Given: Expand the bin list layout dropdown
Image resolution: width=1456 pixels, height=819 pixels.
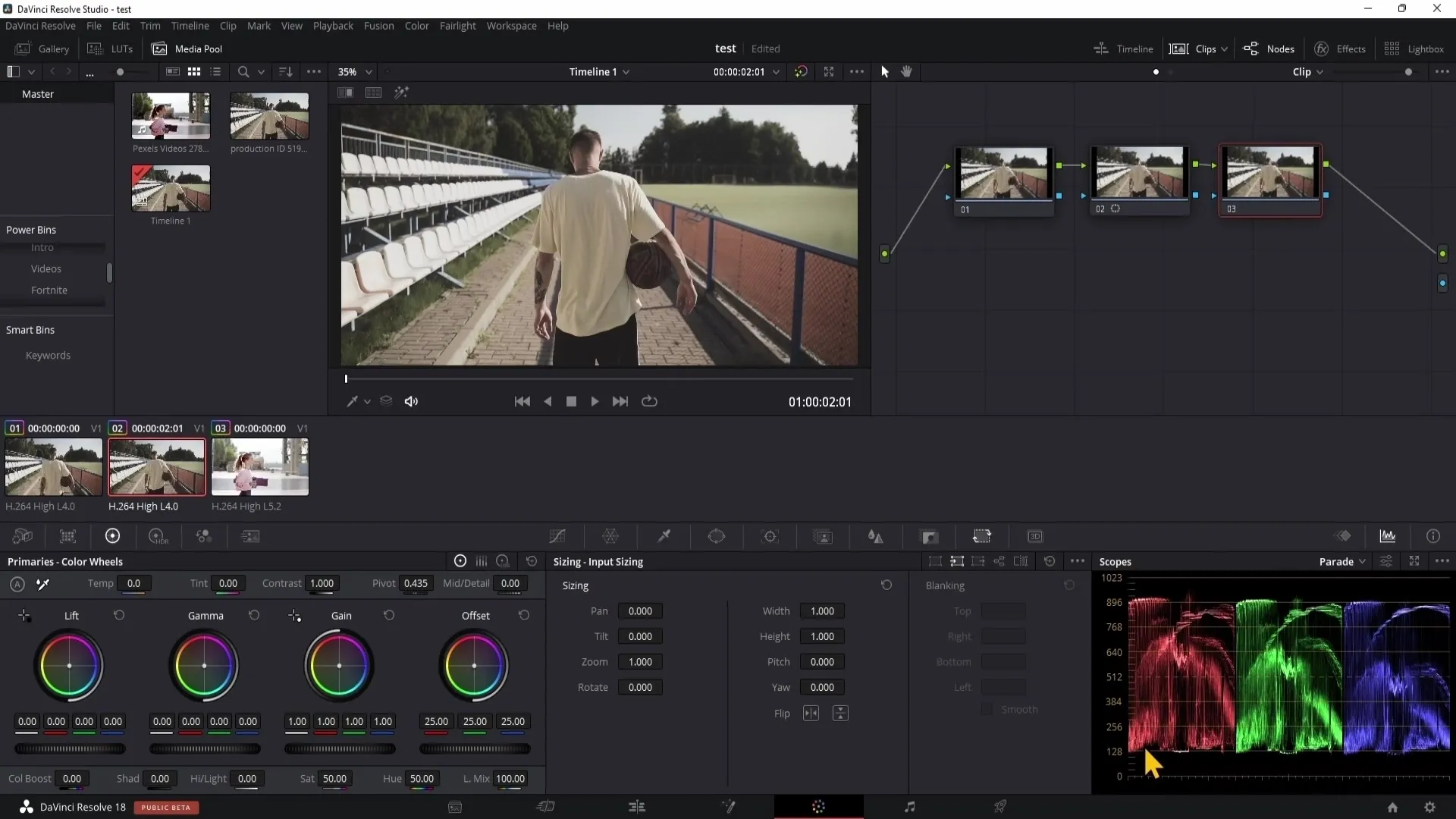Looking at the screenshot, I should coord(31,72).
